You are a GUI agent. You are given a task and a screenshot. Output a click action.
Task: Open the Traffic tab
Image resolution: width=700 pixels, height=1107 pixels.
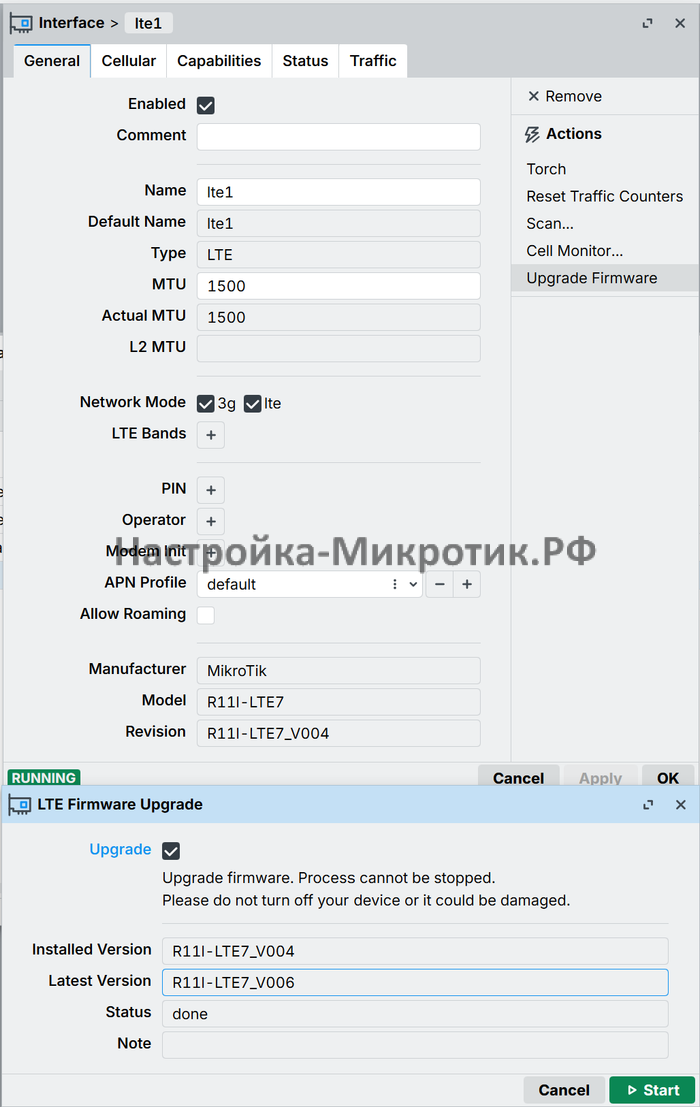[373, 61]
